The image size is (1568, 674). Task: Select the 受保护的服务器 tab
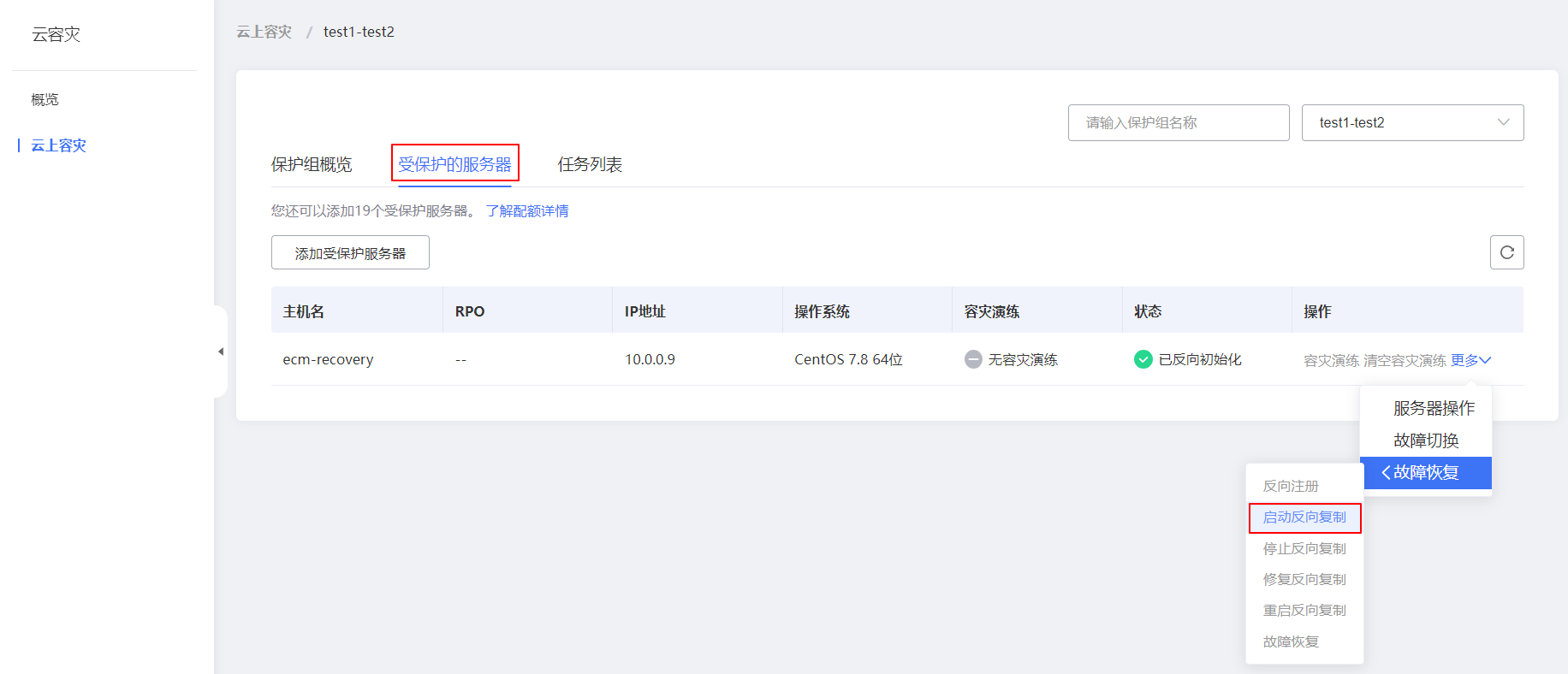454,164
